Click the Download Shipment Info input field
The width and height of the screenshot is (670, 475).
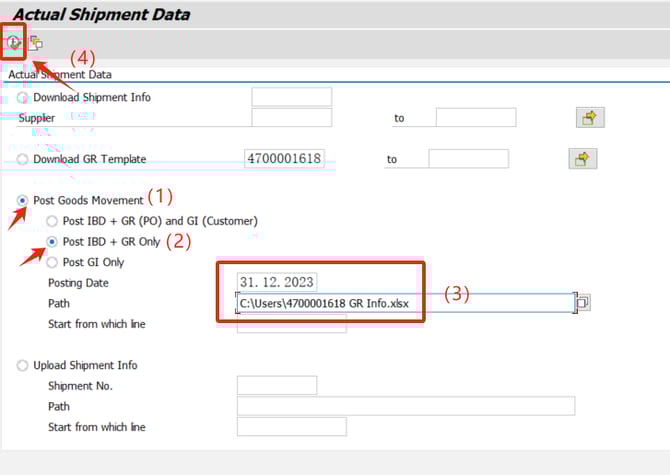(291, 97)
